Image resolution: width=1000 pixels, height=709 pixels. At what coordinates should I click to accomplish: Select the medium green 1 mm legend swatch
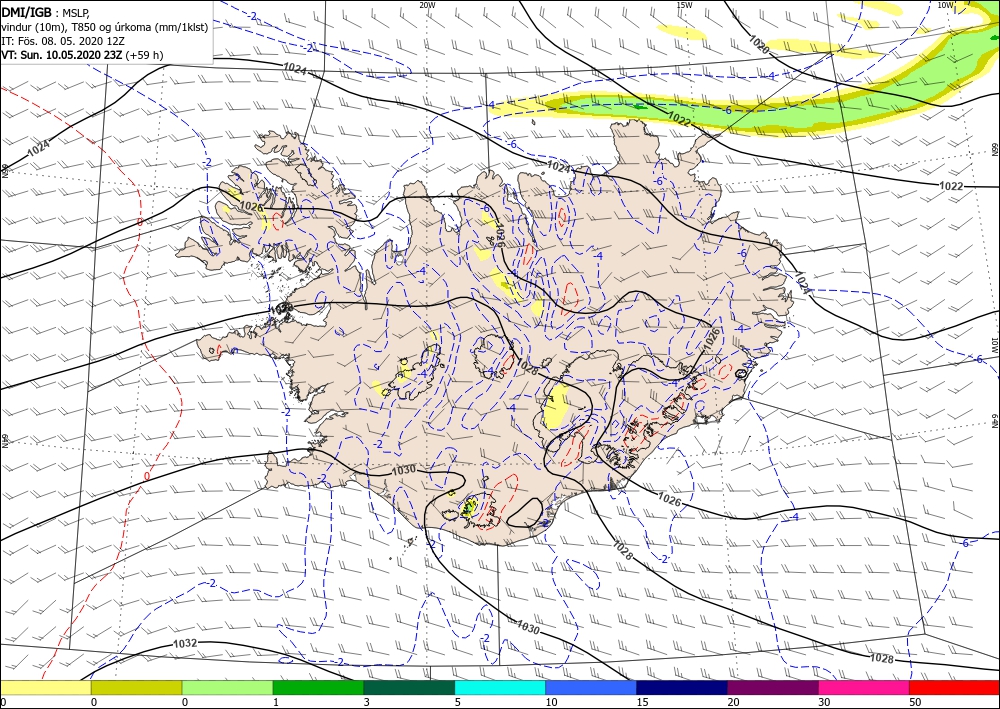[318, 688]
